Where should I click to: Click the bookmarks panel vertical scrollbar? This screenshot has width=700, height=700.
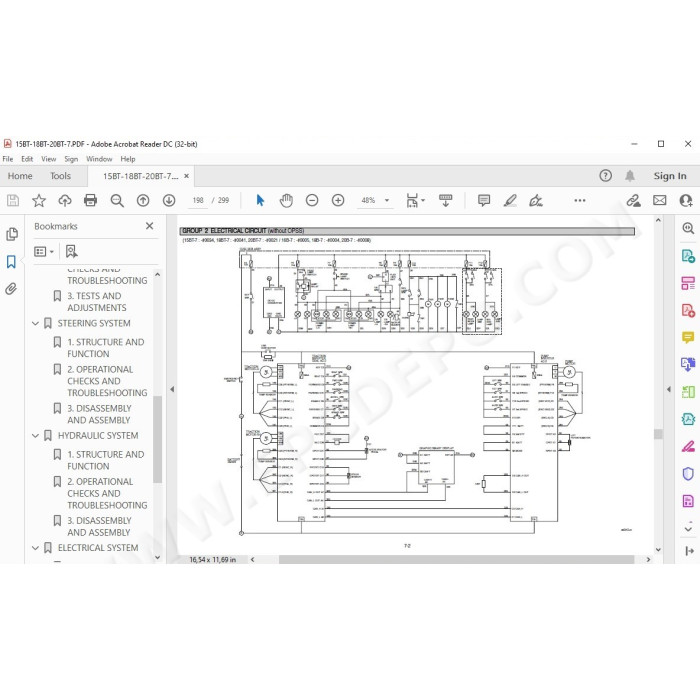pyautogui.click(x=157, y=439)
